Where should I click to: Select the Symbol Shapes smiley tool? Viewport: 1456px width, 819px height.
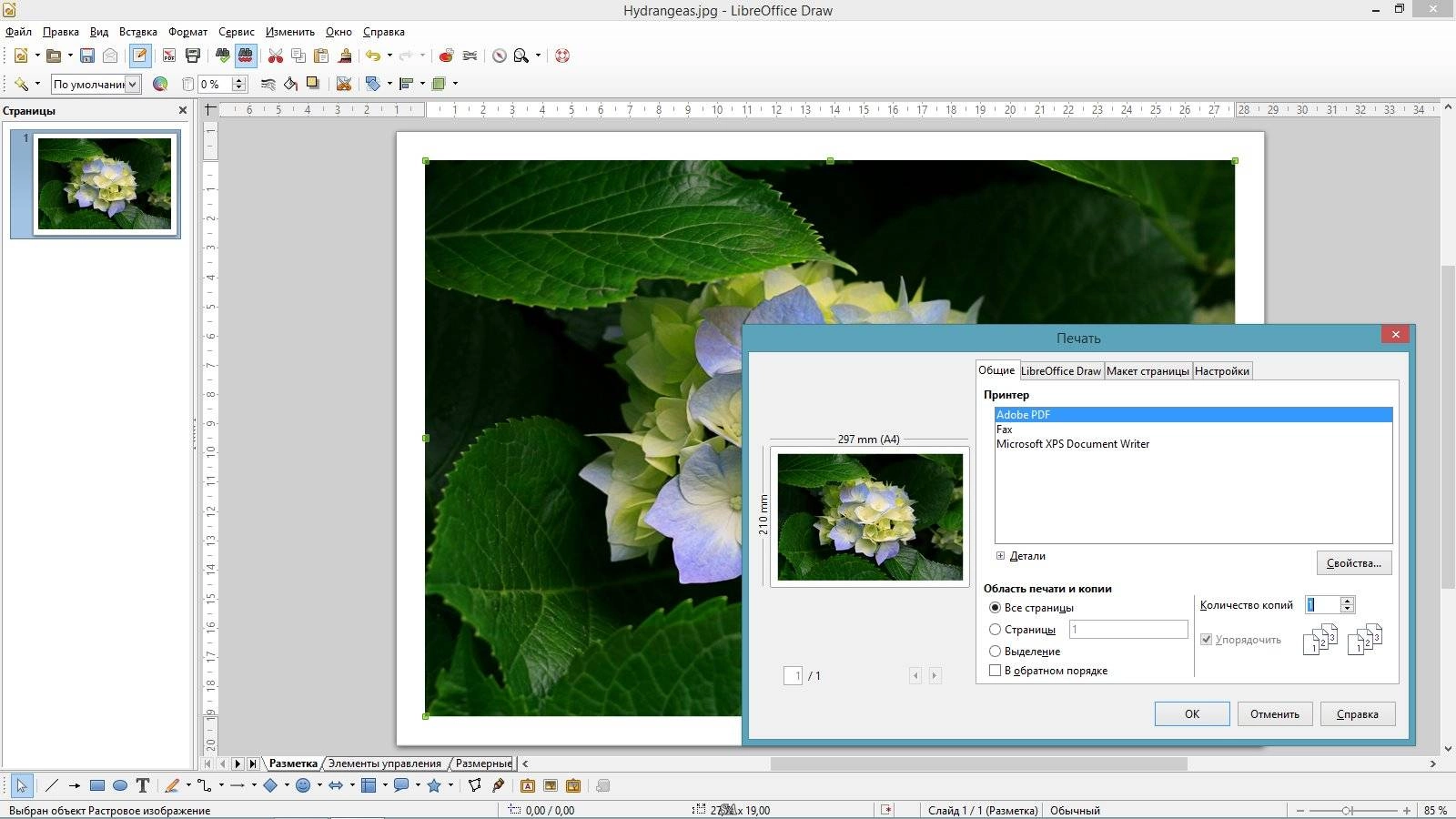304,785
